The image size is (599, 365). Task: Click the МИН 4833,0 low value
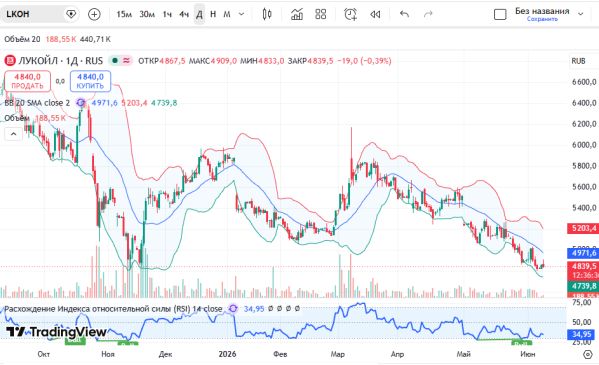coord(262,61)
